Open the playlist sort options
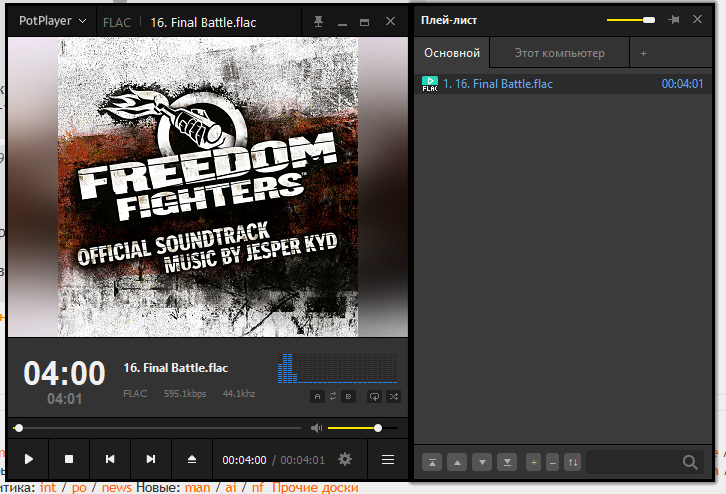Viewport: 726px width, 494px height. 573,462
